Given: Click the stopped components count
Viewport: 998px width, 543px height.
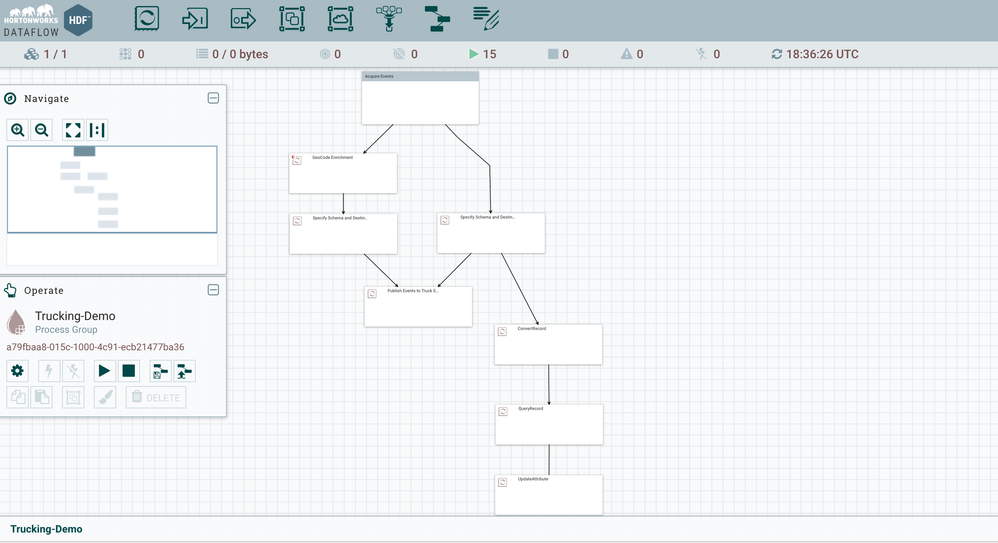Looking at the screenshot, I should (559, 54).
